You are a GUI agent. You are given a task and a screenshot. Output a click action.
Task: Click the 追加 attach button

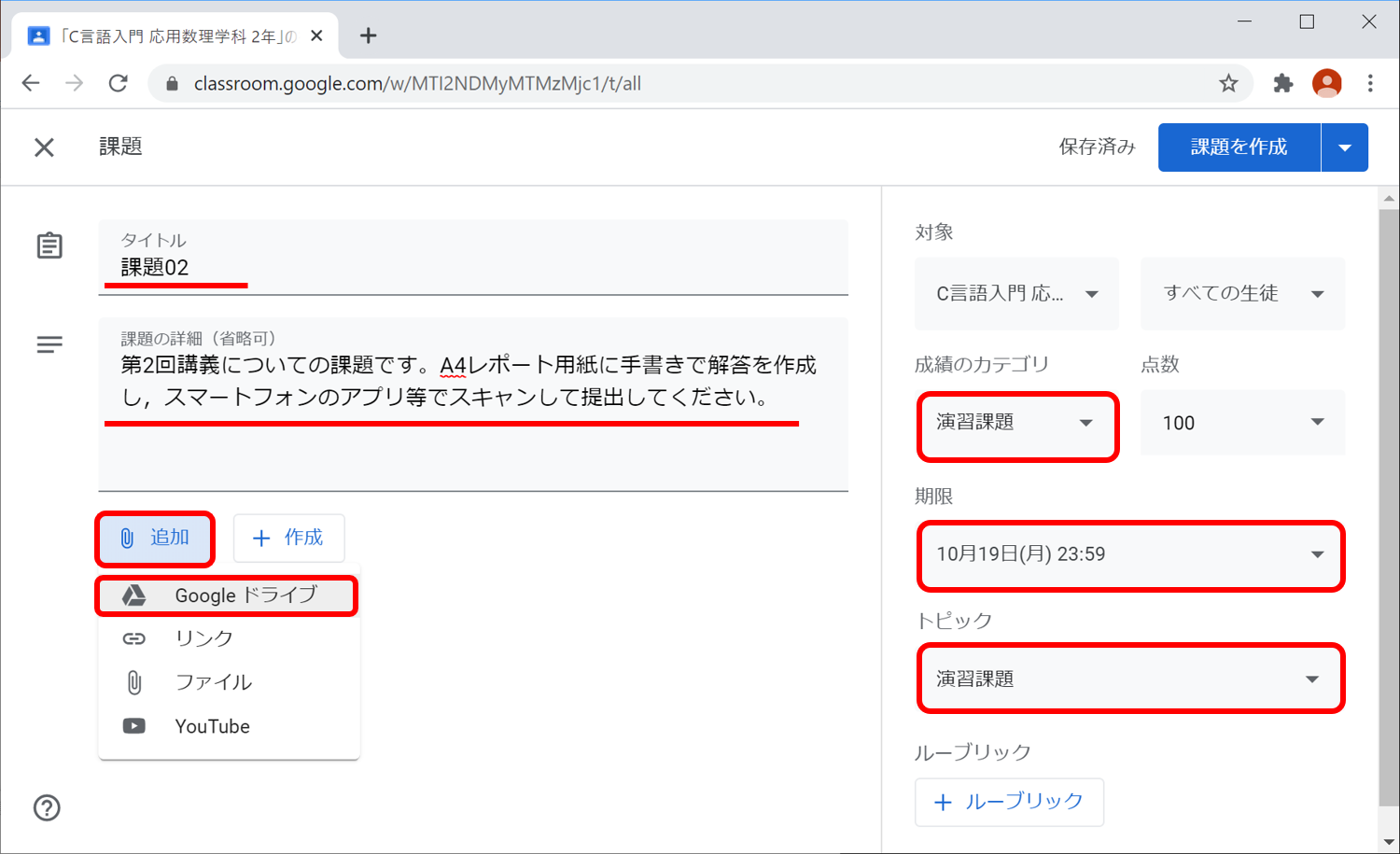point(155,539)
